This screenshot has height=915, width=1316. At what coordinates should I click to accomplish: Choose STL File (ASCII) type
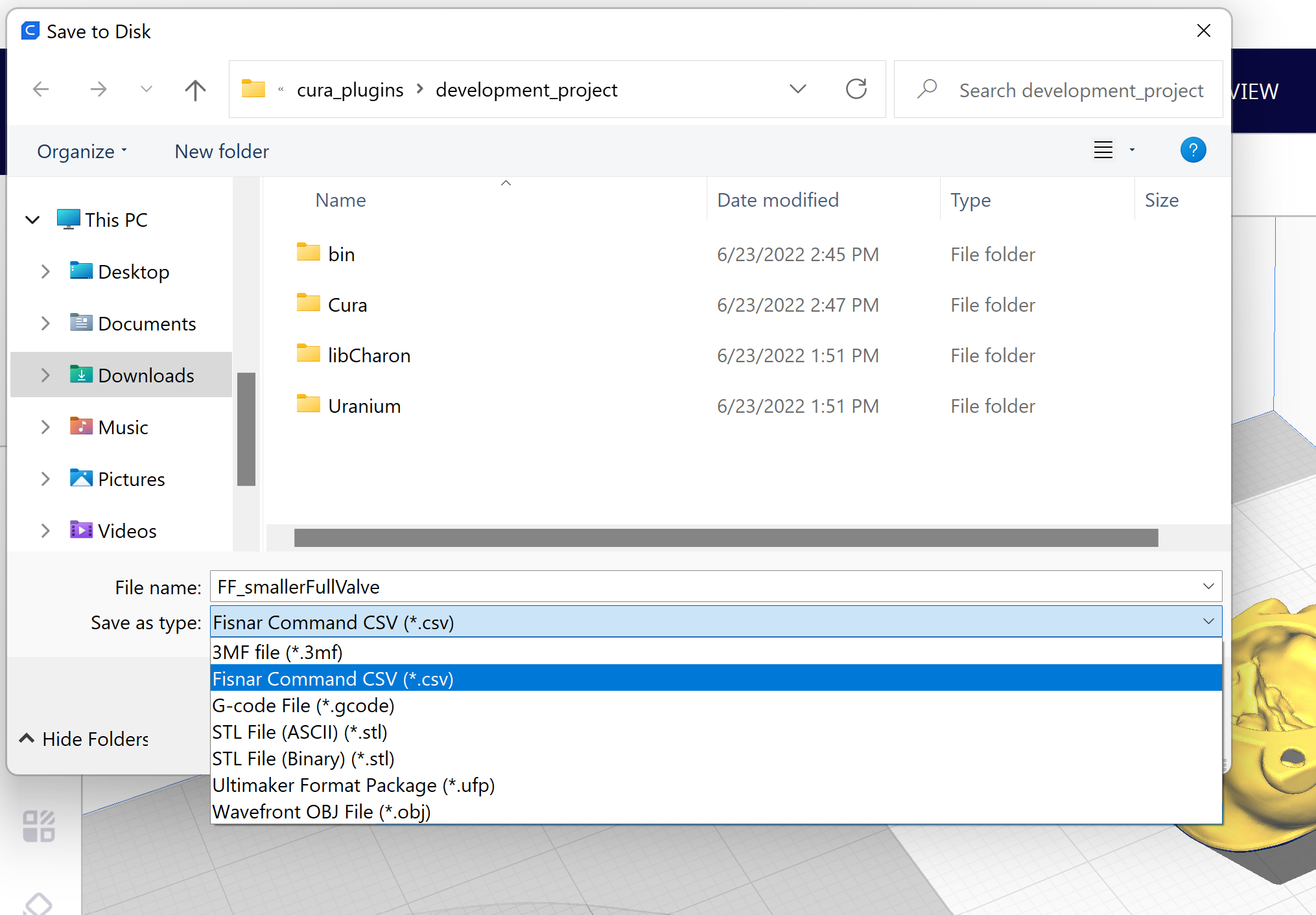pos(716,732)
